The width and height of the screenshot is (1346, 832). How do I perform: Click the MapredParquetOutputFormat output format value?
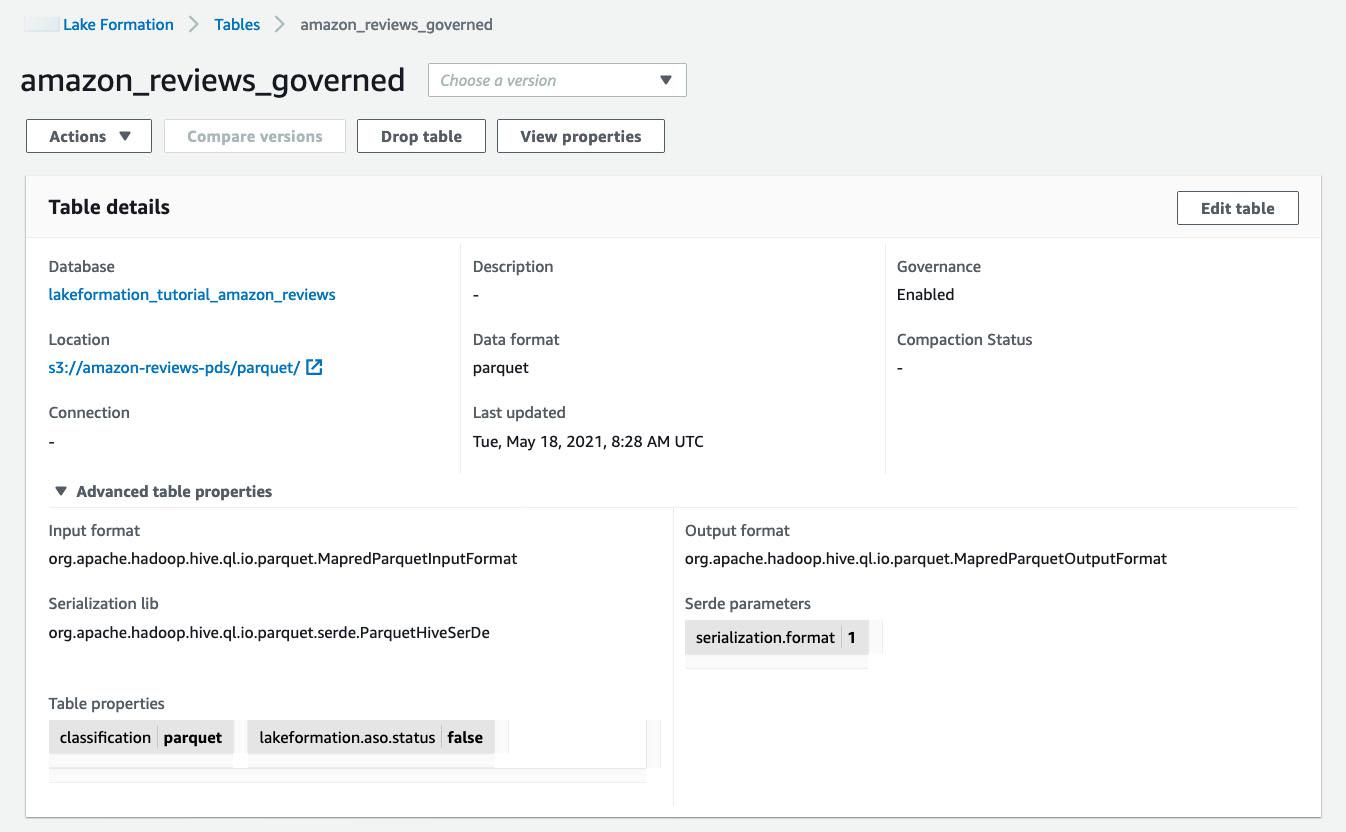click(925, 558)
